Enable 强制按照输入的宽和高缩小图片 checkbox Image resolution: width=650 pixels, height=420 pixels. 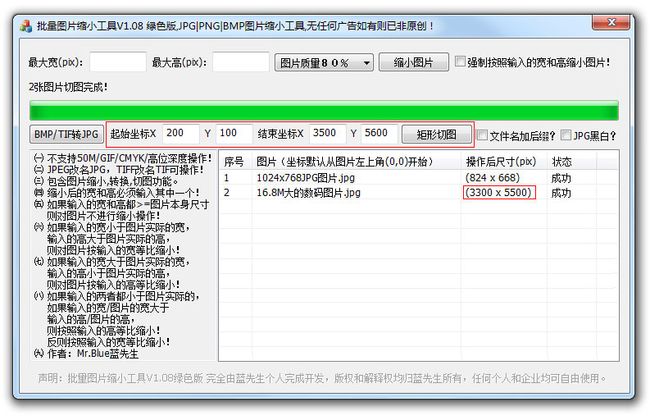[460, 62]
